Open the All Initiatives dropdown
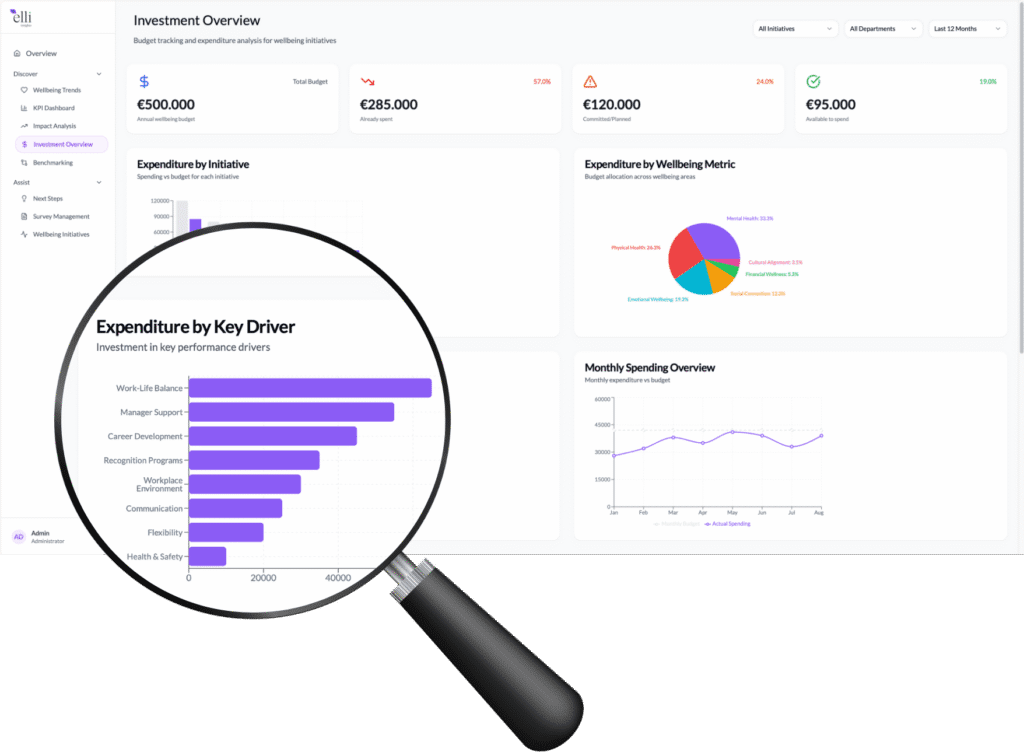Image resolution: width=1024 pixels, height=752 pixels. point(795,29)
